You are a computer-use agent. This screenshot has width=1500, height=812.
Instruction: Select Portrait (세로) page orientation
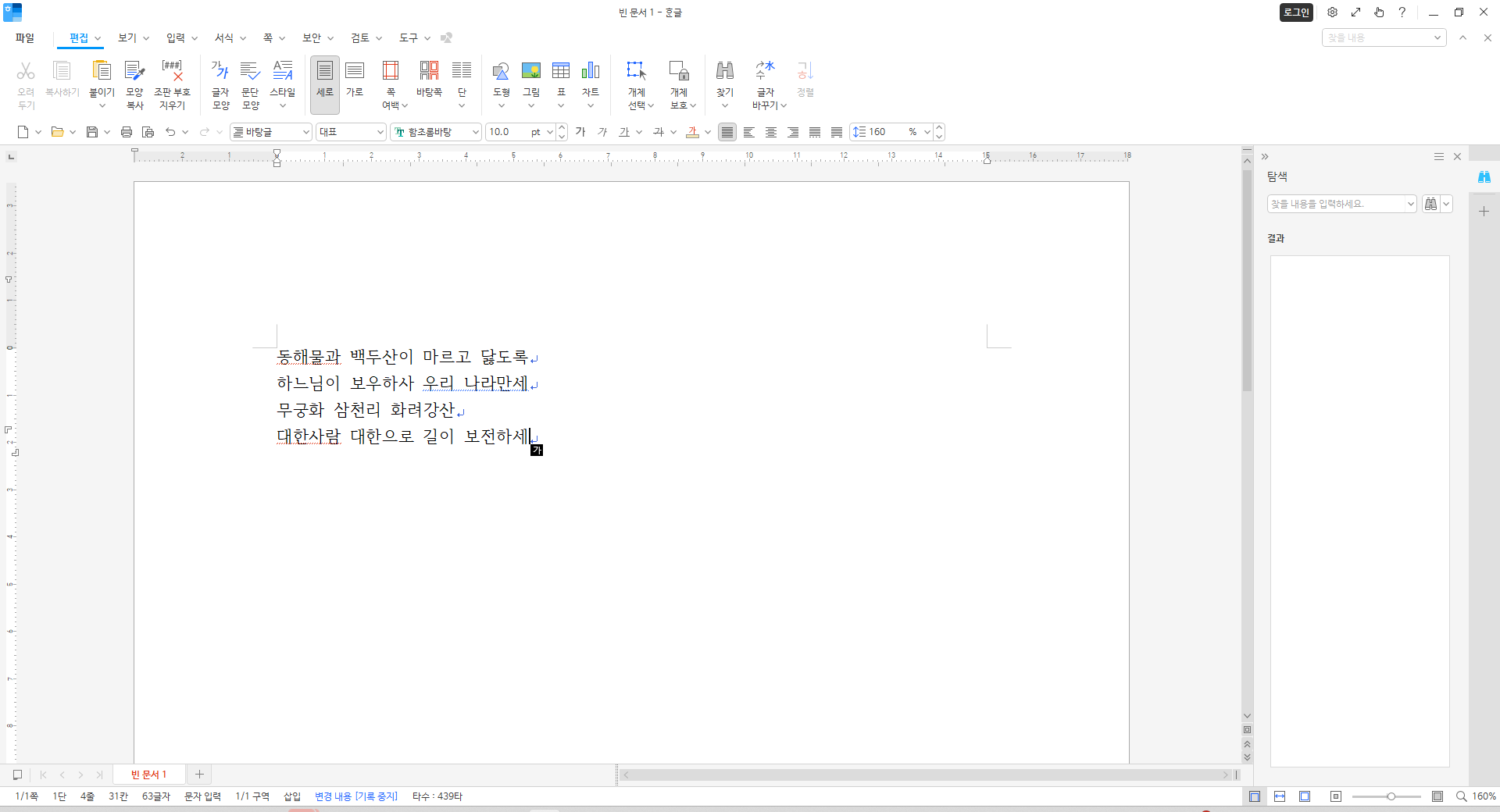point(325,84)
